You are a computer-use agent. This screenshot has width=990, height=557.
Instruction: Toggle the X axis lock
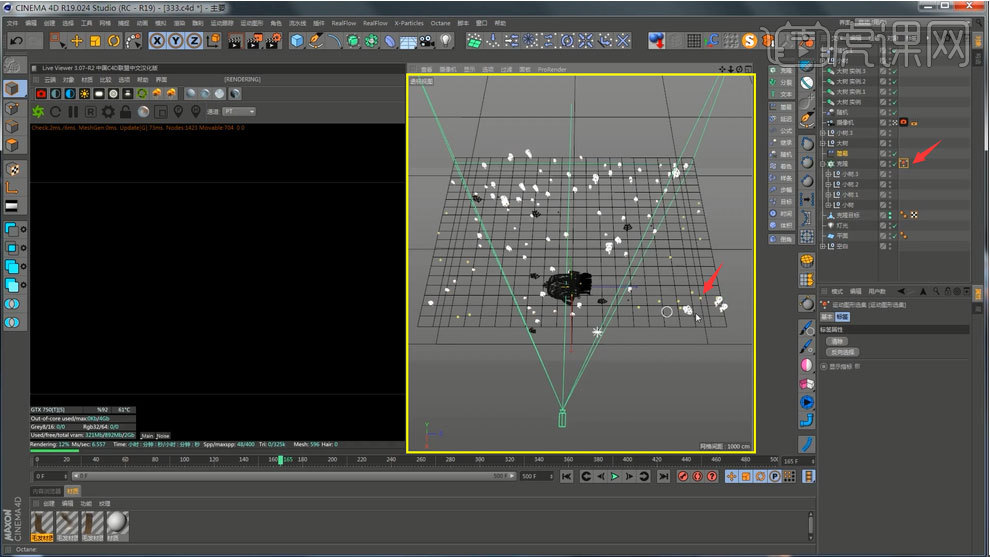(x=158, y=41)
